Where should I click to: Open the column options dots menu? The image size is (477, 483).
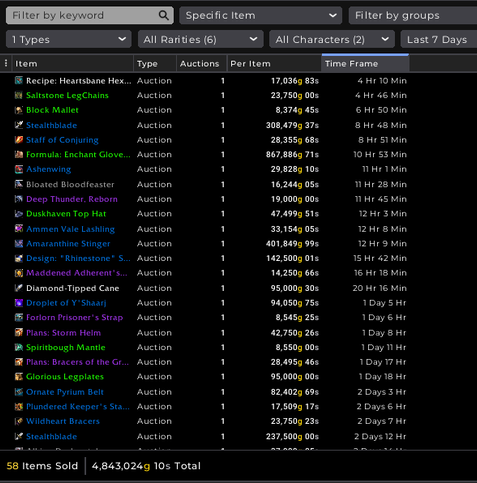pos(6,63)
